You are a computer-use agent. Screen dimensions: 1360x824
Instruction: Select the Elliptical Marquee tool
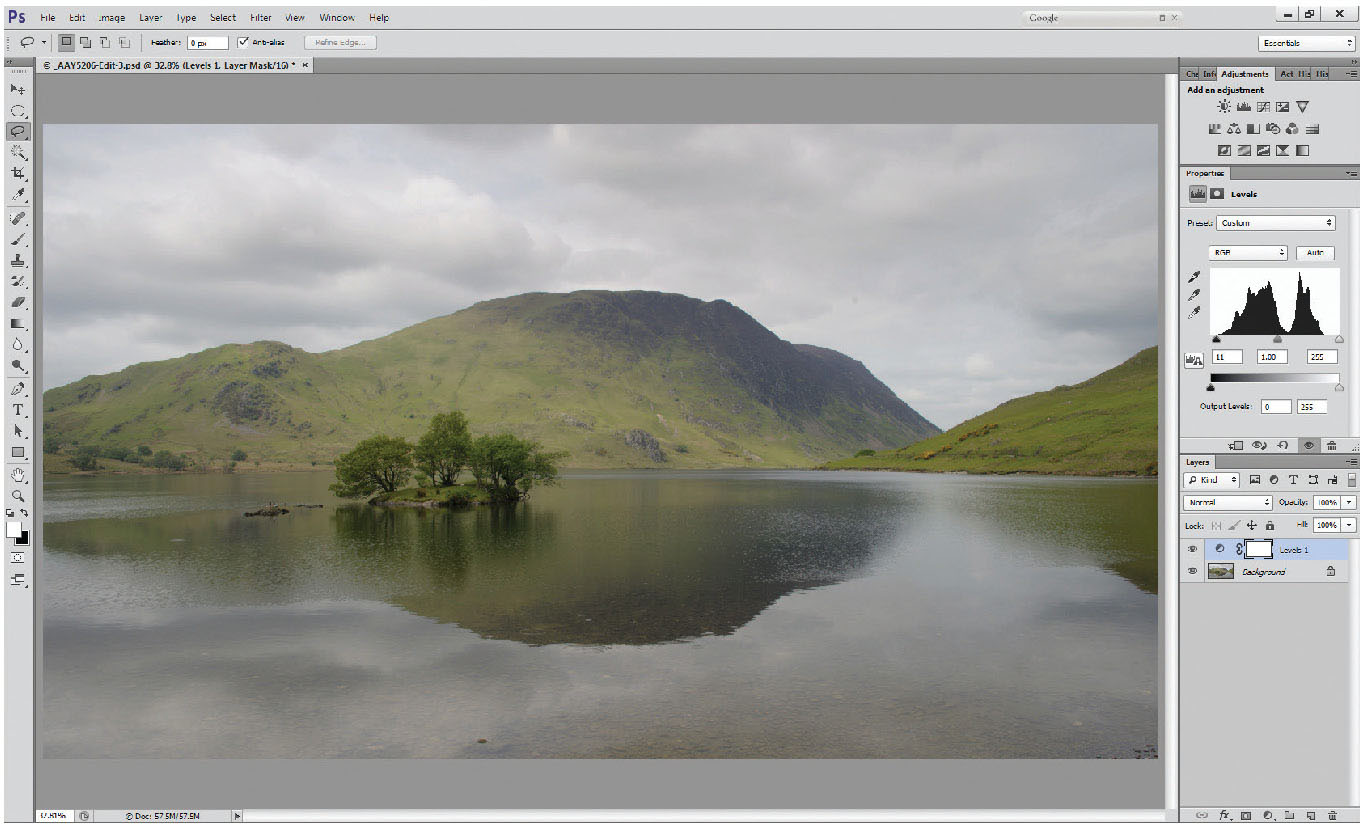click(18, 111)
